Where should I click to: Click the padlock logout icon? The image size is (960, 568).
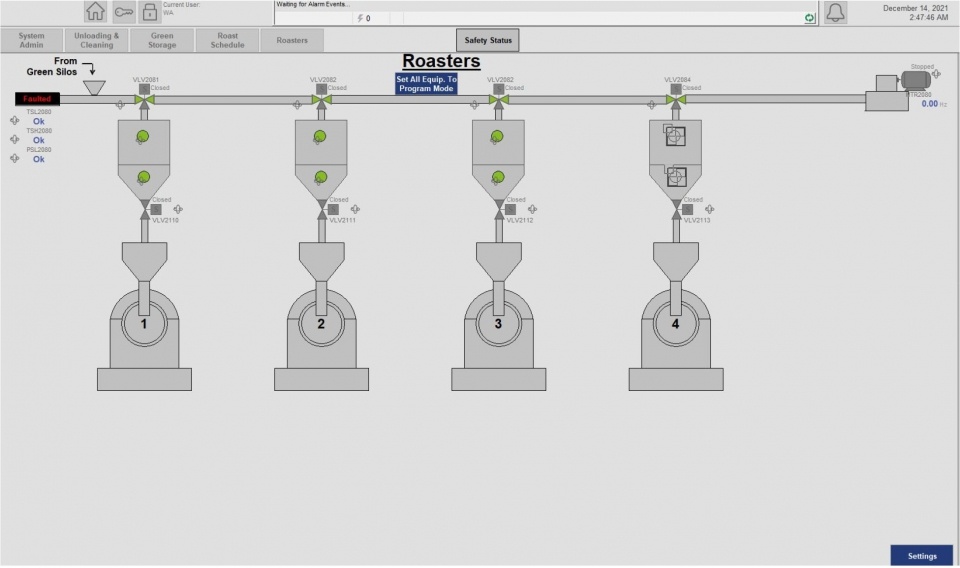pyautogui.click(x=149, y=12)
